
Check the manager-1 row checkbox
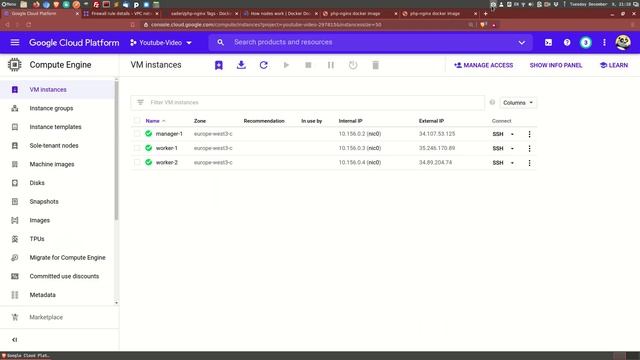(137, 134)
